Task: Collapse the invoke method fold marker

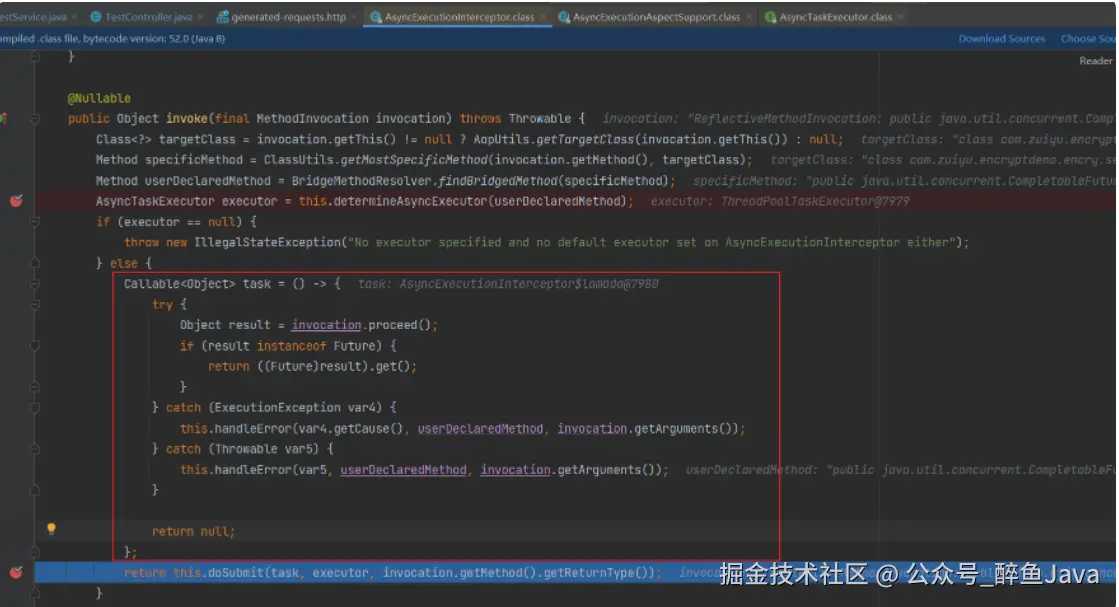Action: pos(34,118)
